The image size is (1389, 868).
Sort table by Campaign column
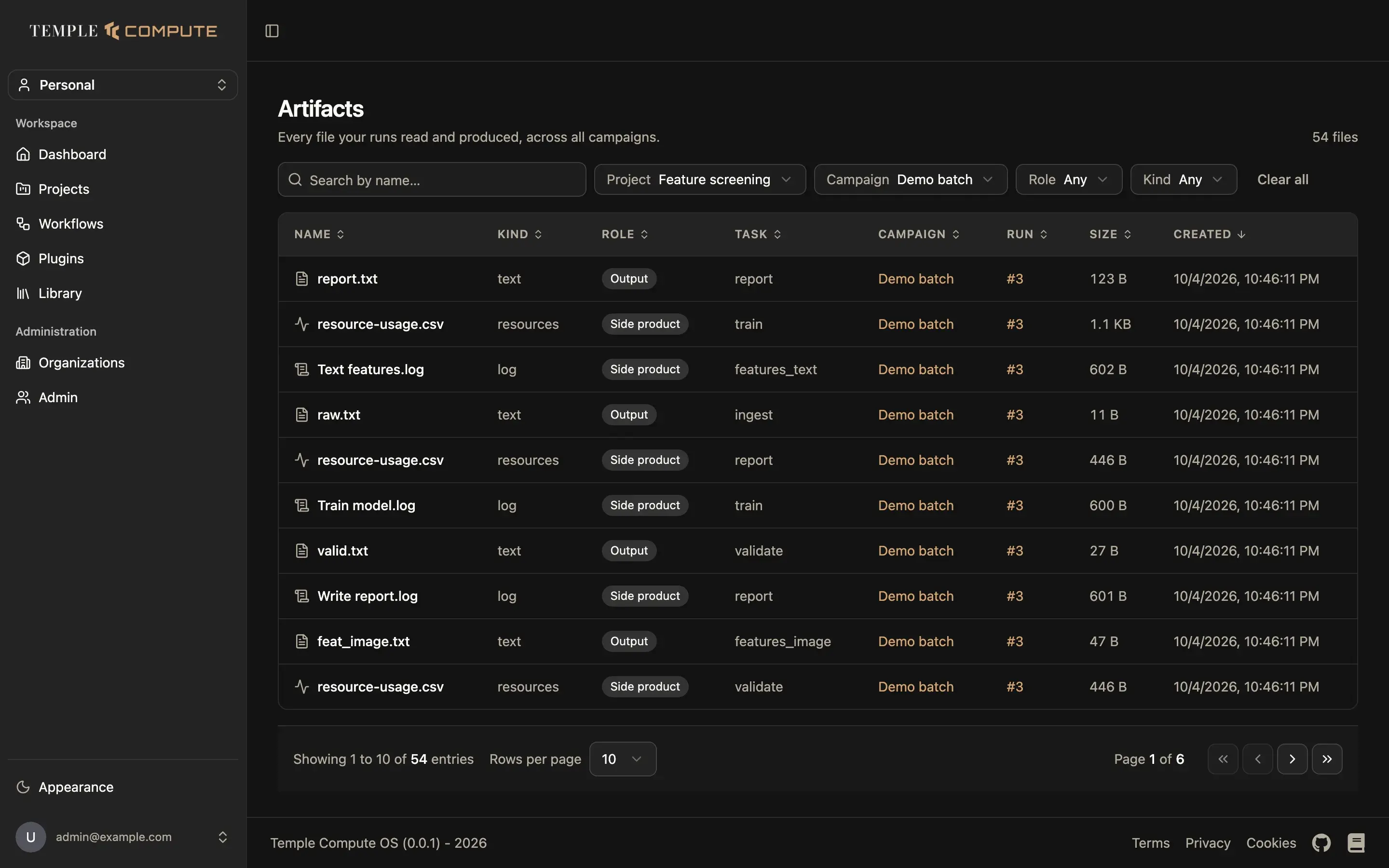(918, 234)
